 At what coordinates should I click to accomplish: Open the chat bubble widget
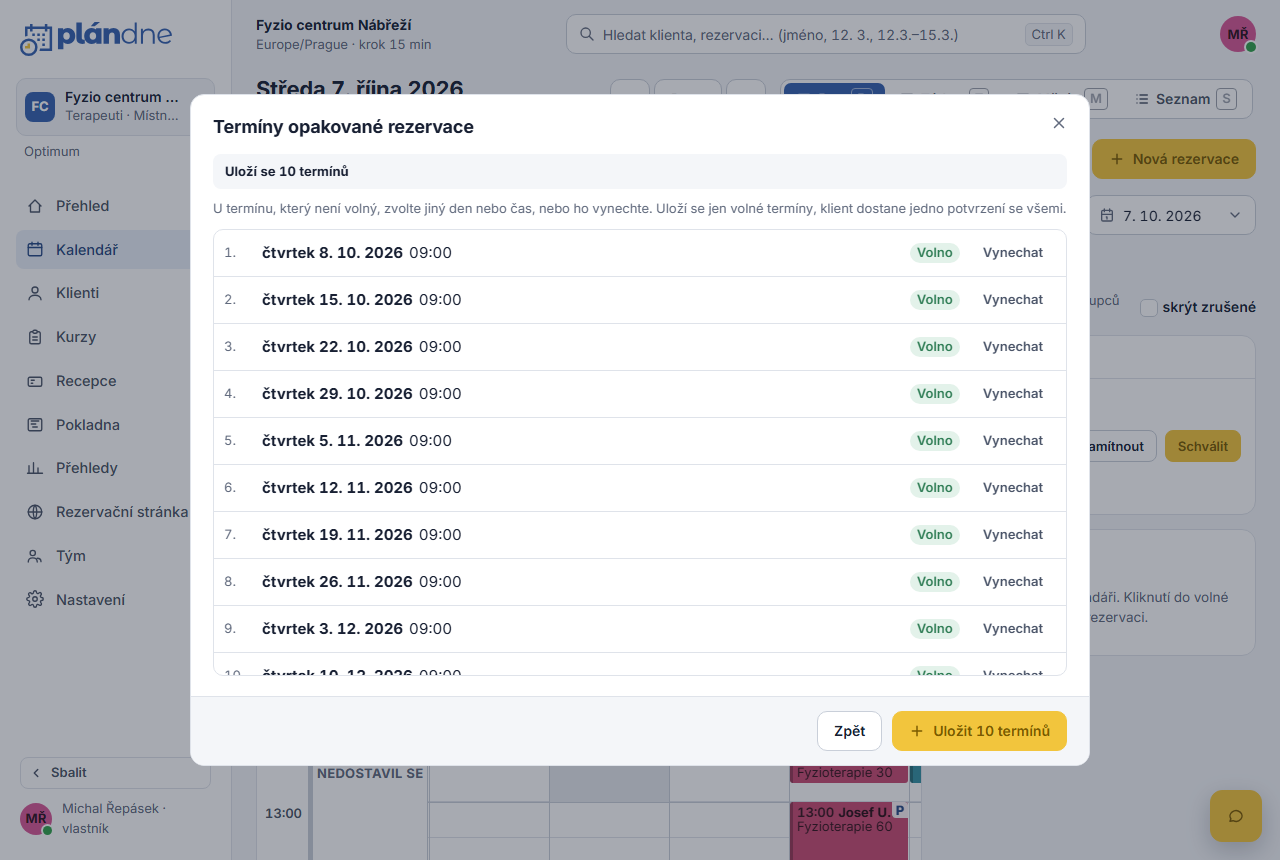(1235, 815)
